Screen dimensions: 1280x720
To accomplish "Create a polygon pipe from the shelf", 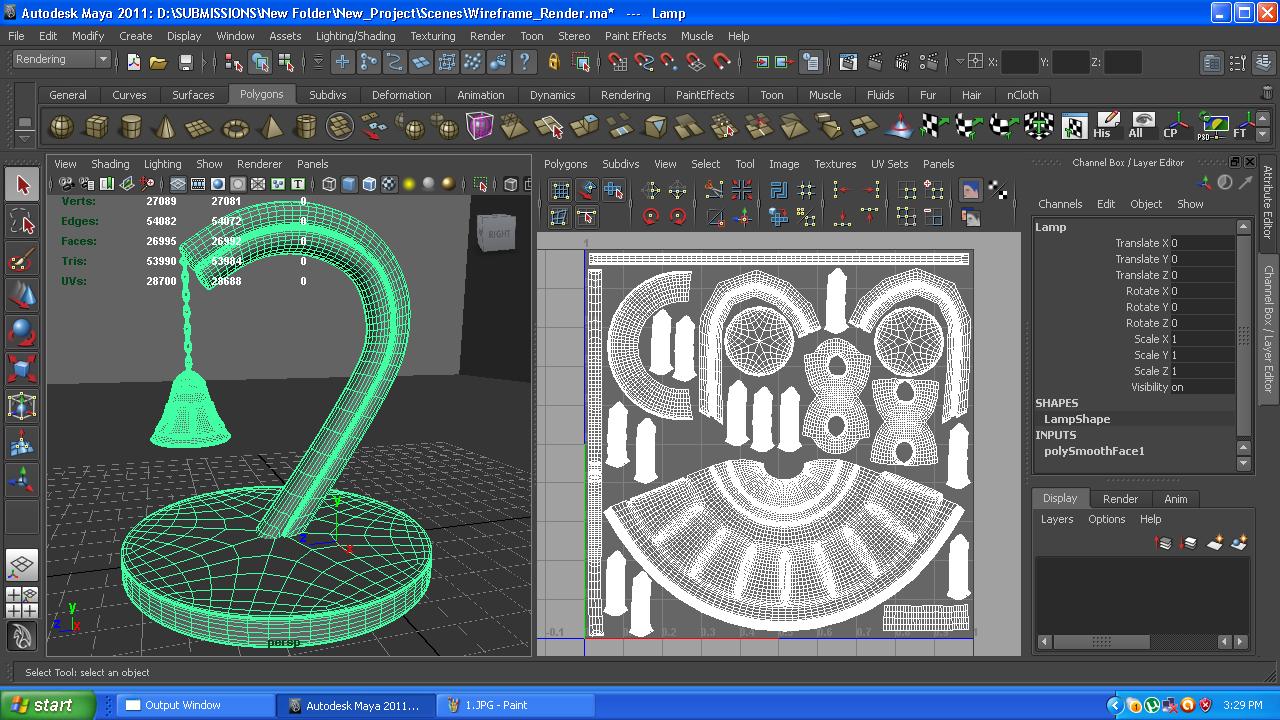I will point(306,127).
